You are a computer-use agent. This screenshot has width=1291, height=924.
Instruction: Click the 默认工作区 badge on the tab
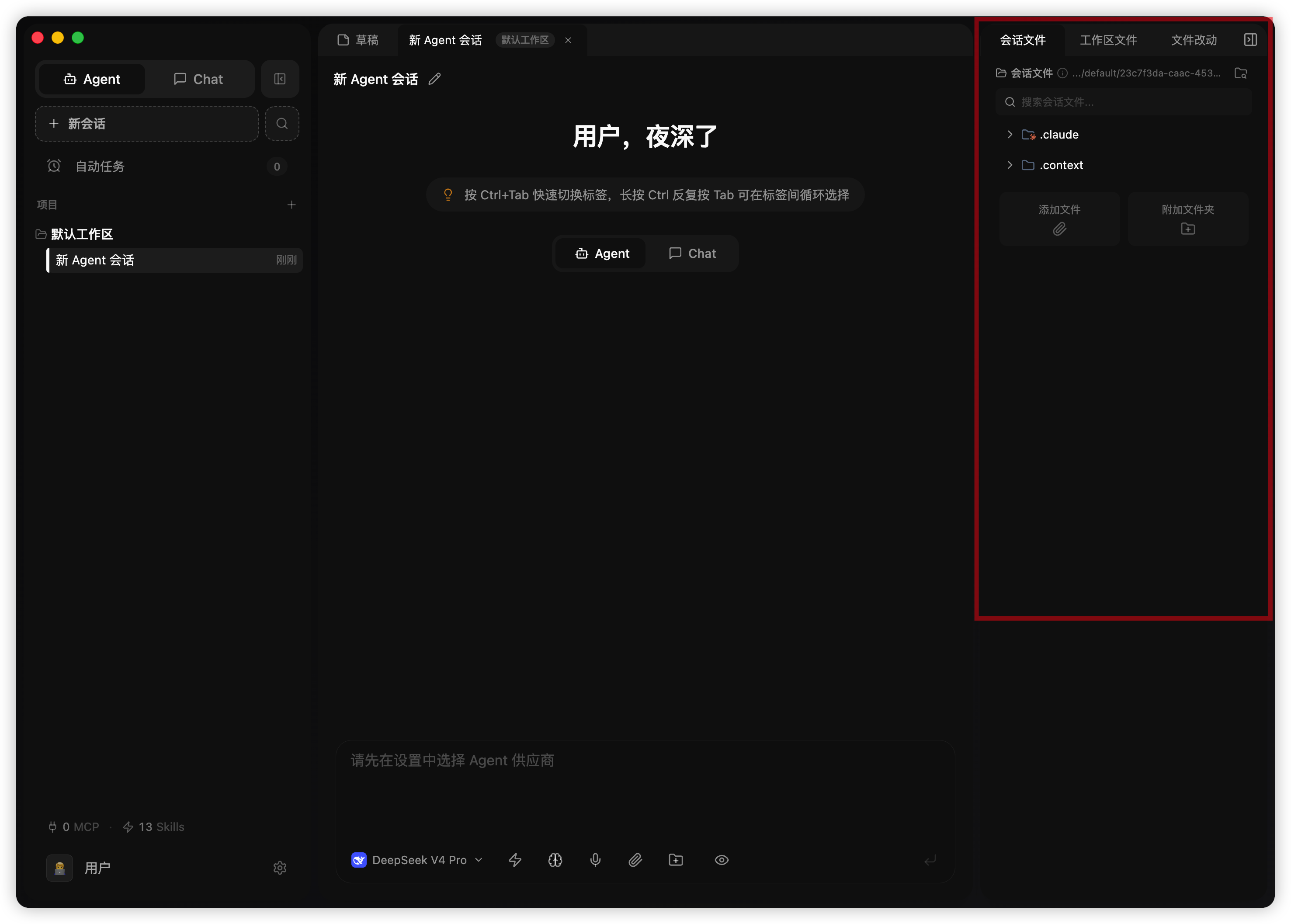tap(524, 40)
